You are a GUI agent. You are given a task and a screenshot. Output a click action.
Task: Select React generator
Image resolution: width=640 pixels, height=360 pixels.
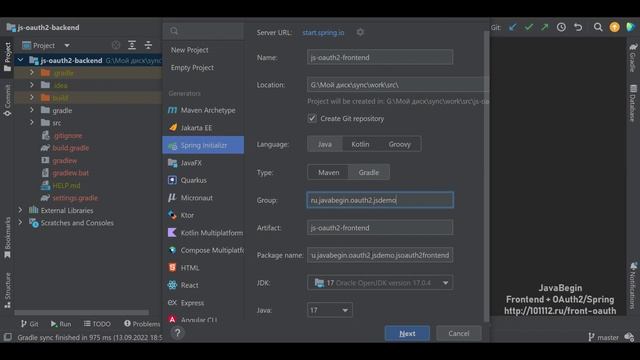(203, 285)
